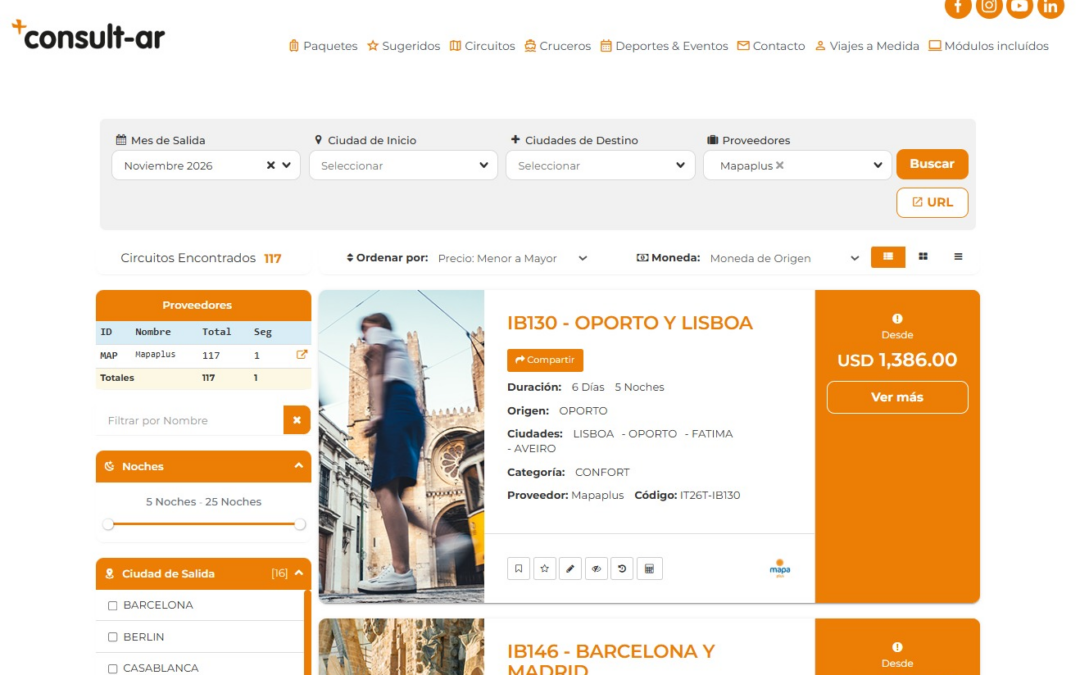Check the BERLIN departure city checkbox
The height and width of the screenshot is (675, 1080).
pos(113,637)
